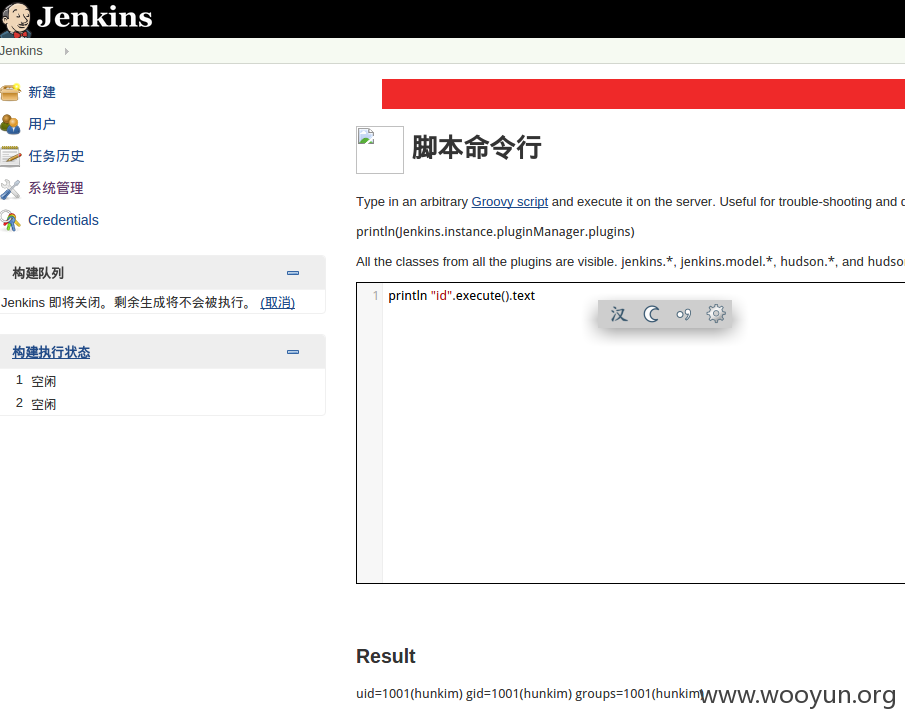Click the red shutdown notification banner

pos(644,94)
